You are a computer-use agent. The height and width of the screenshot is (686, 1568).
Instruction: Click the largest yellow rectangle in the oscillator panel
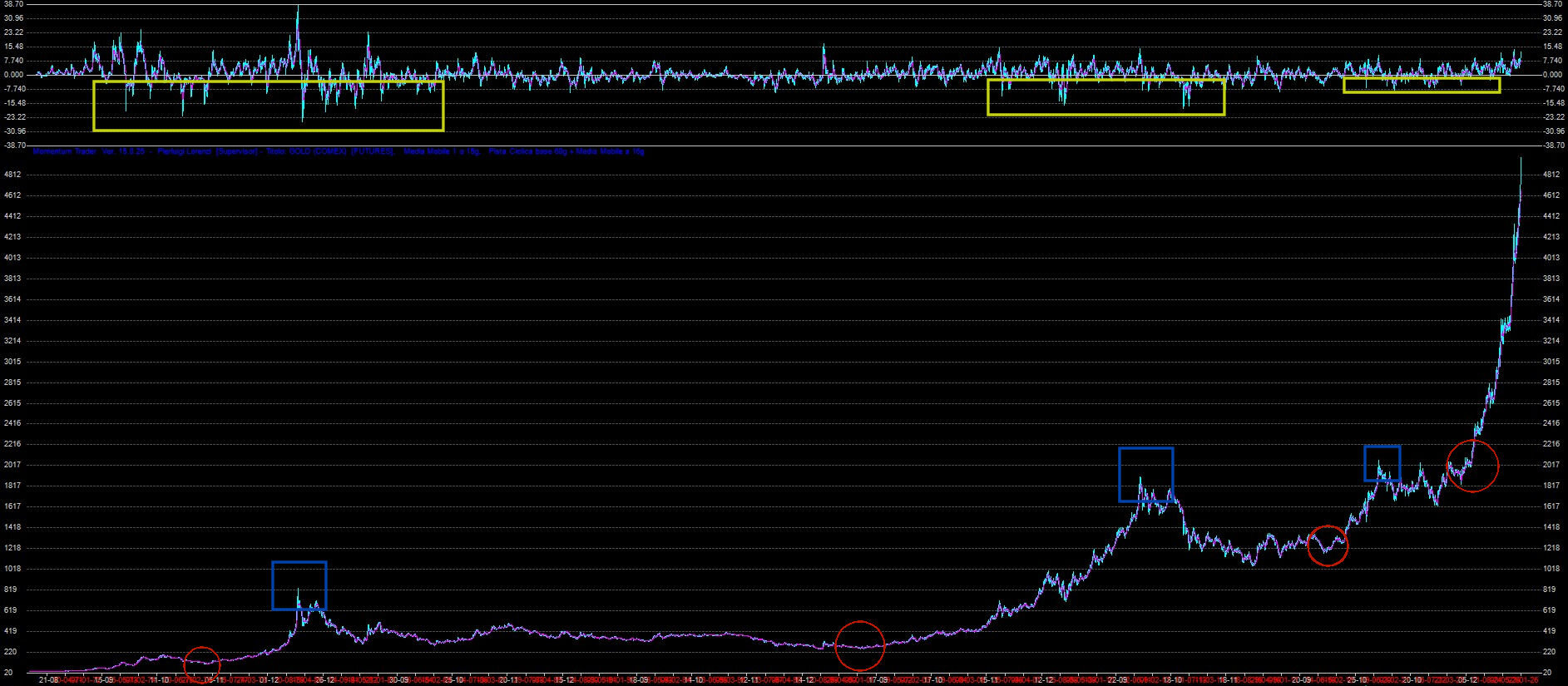[x=268, y=106]
